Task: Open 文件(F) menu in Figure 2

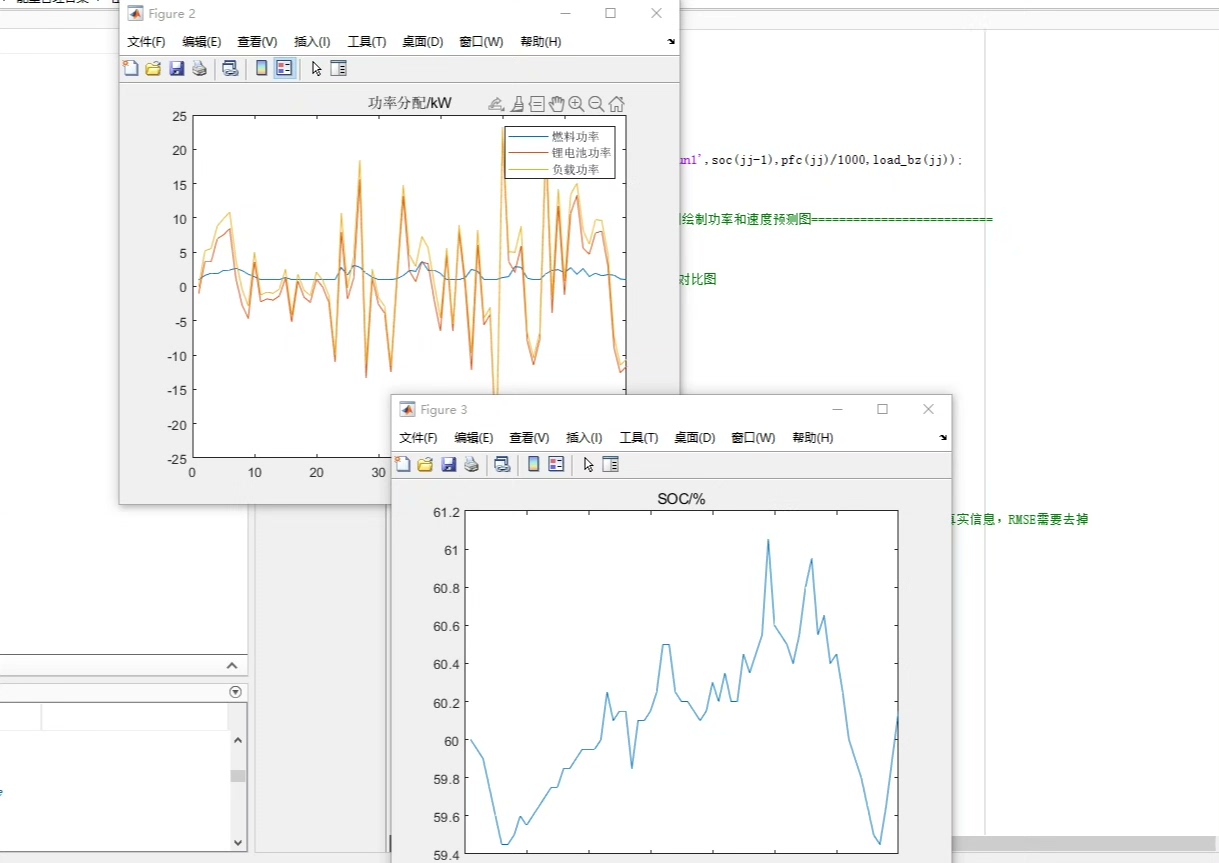Action: pyautogui.click(x=146, y=42)
